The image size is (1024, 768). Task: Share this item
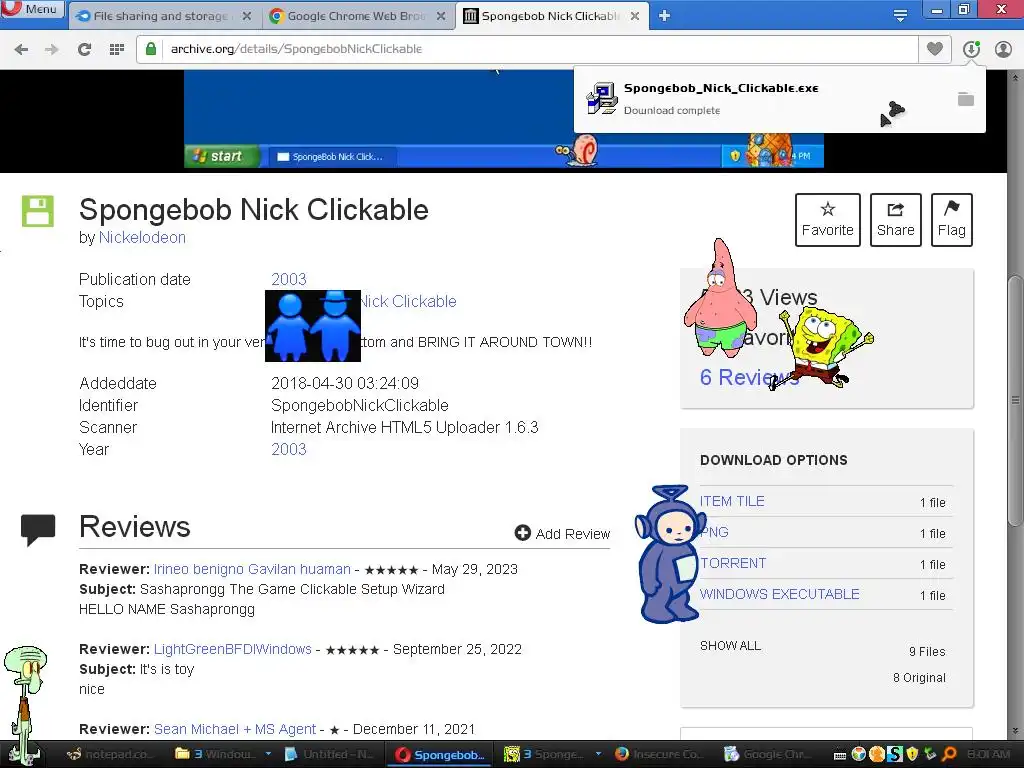pyautogui.click(x=895, y=220)
